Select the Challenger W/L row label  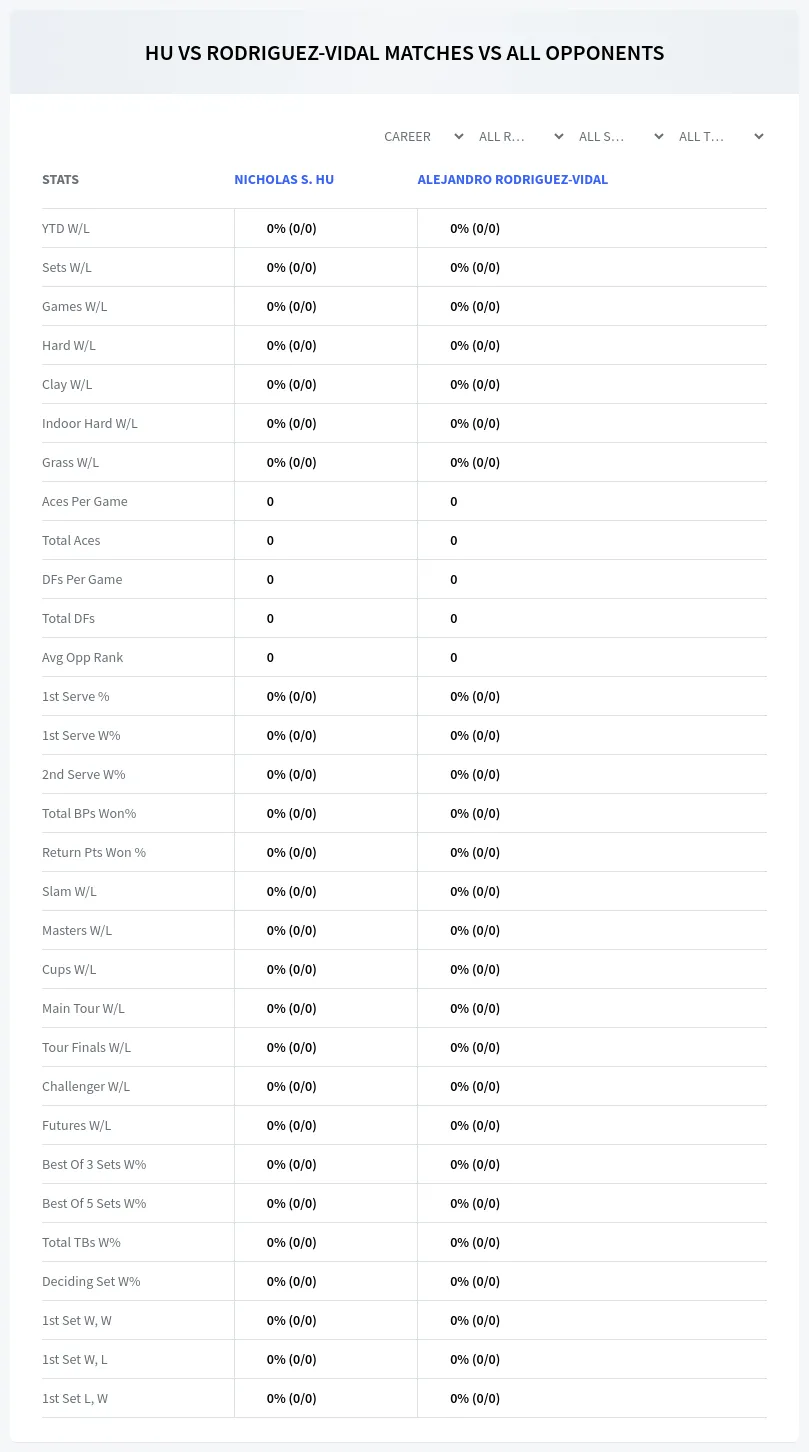coord(86,1086)
